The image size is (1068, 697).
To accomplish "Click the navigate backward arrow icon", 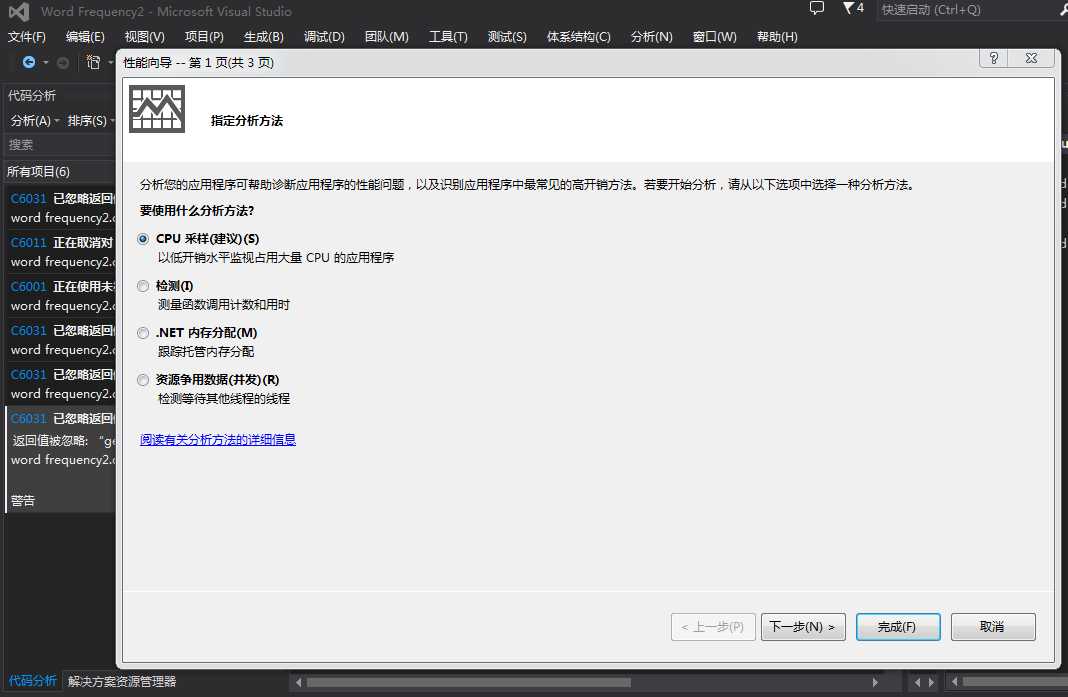I will (x=29, y=63).
